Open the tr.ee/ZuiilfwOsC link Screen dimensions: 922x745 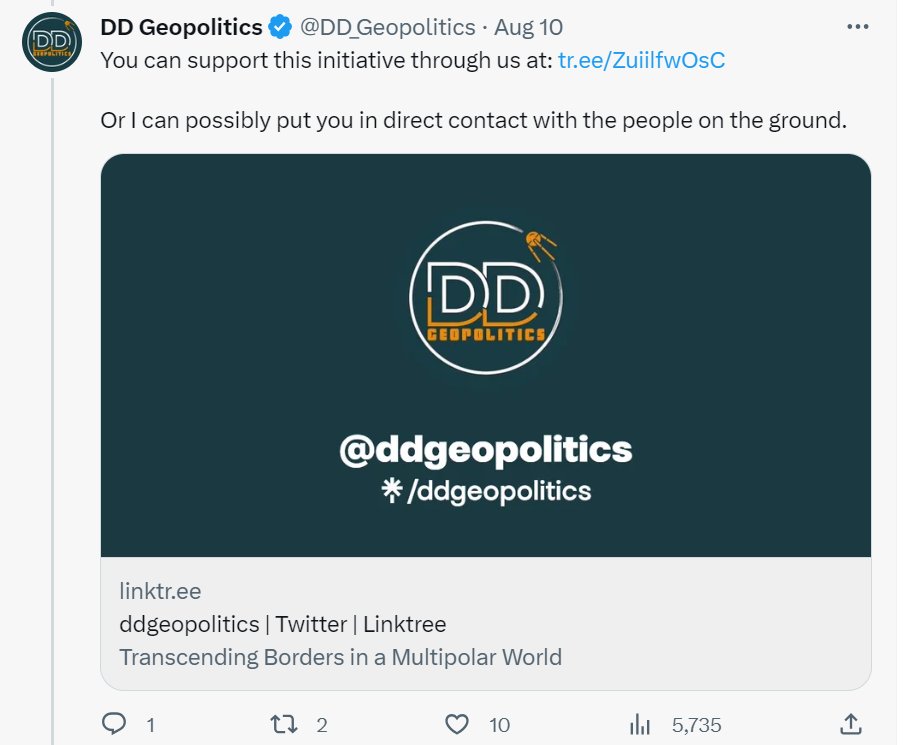[642, 60]
